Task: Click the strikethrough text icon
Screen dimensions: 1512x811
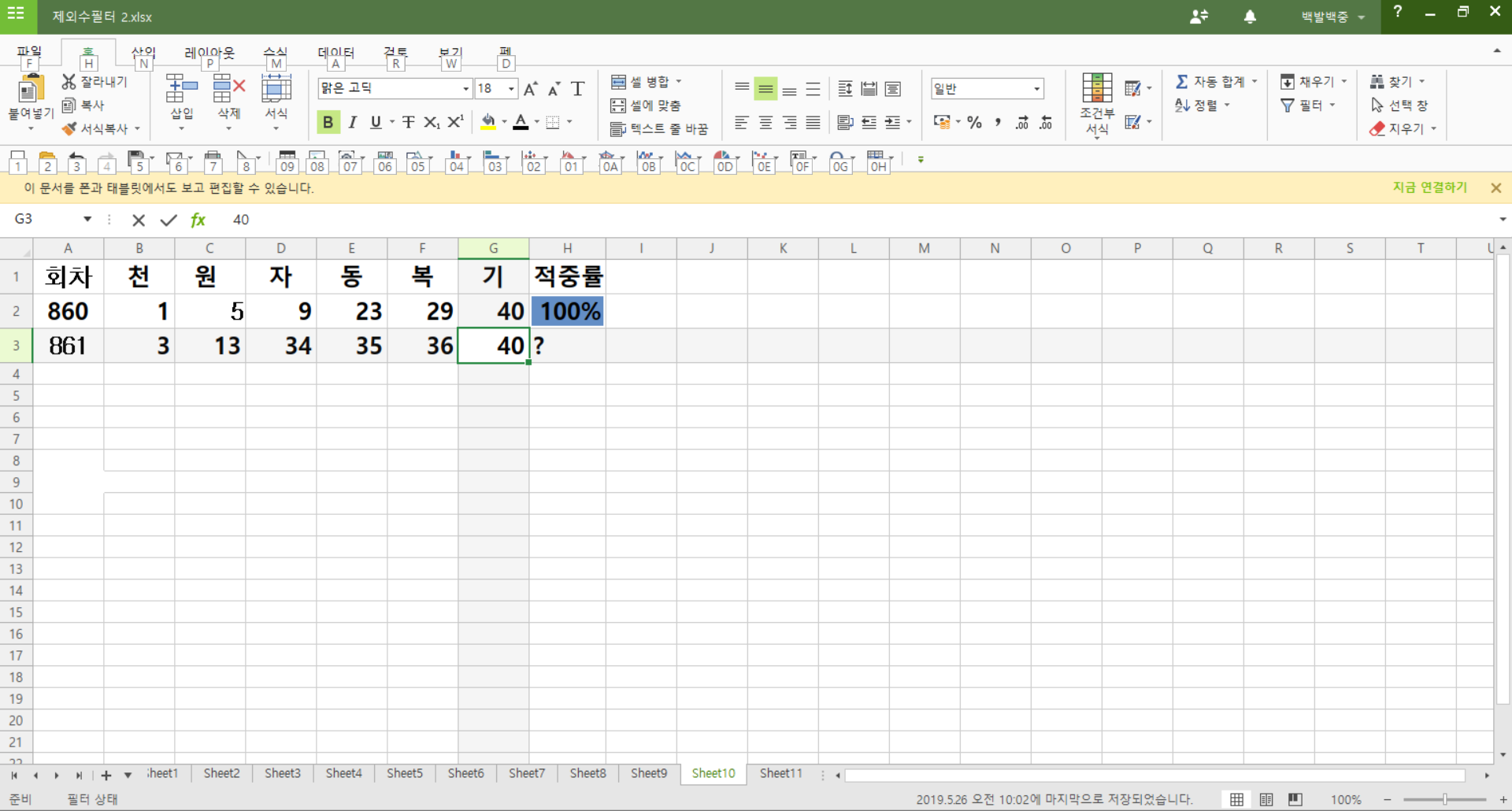Action: point(408,122)
